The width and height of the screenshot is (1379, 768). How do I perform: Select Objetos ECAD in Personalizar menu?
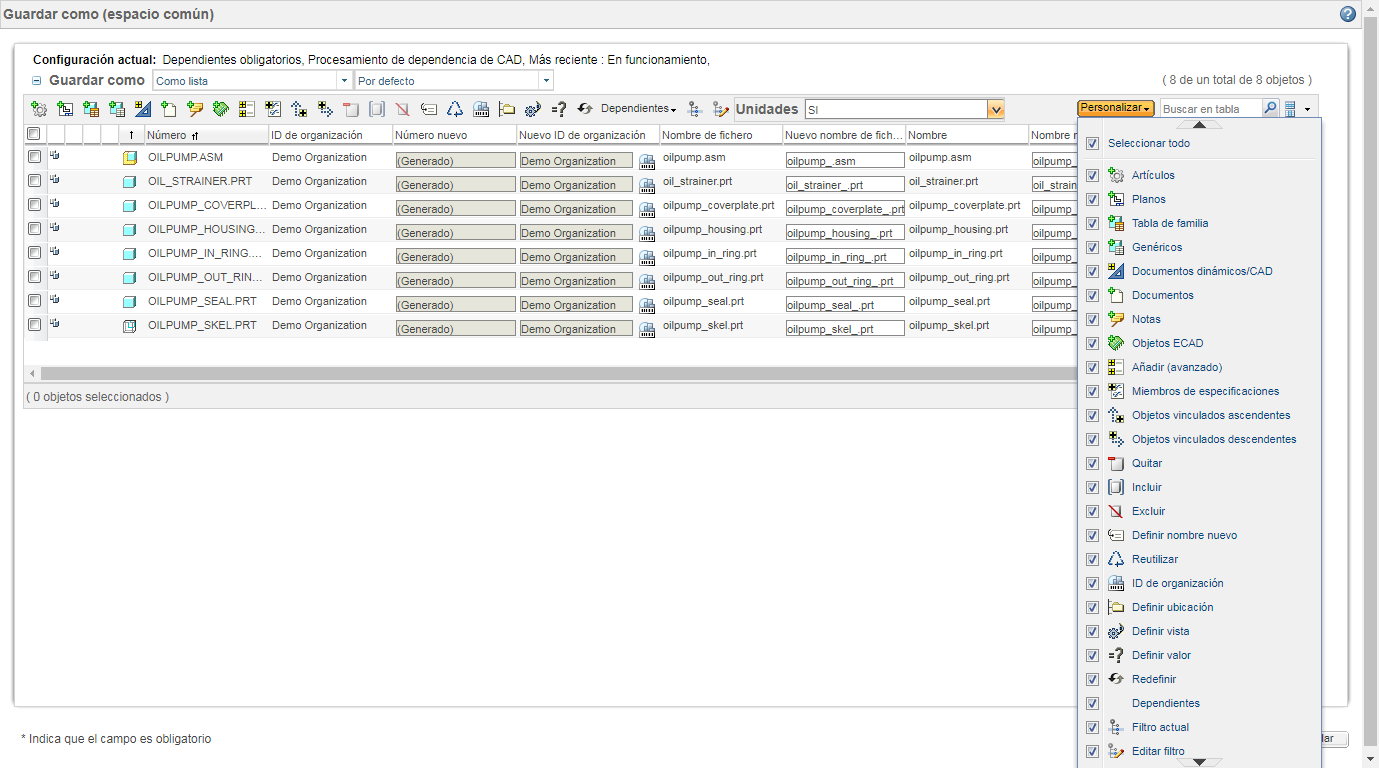coord(1167,343)
